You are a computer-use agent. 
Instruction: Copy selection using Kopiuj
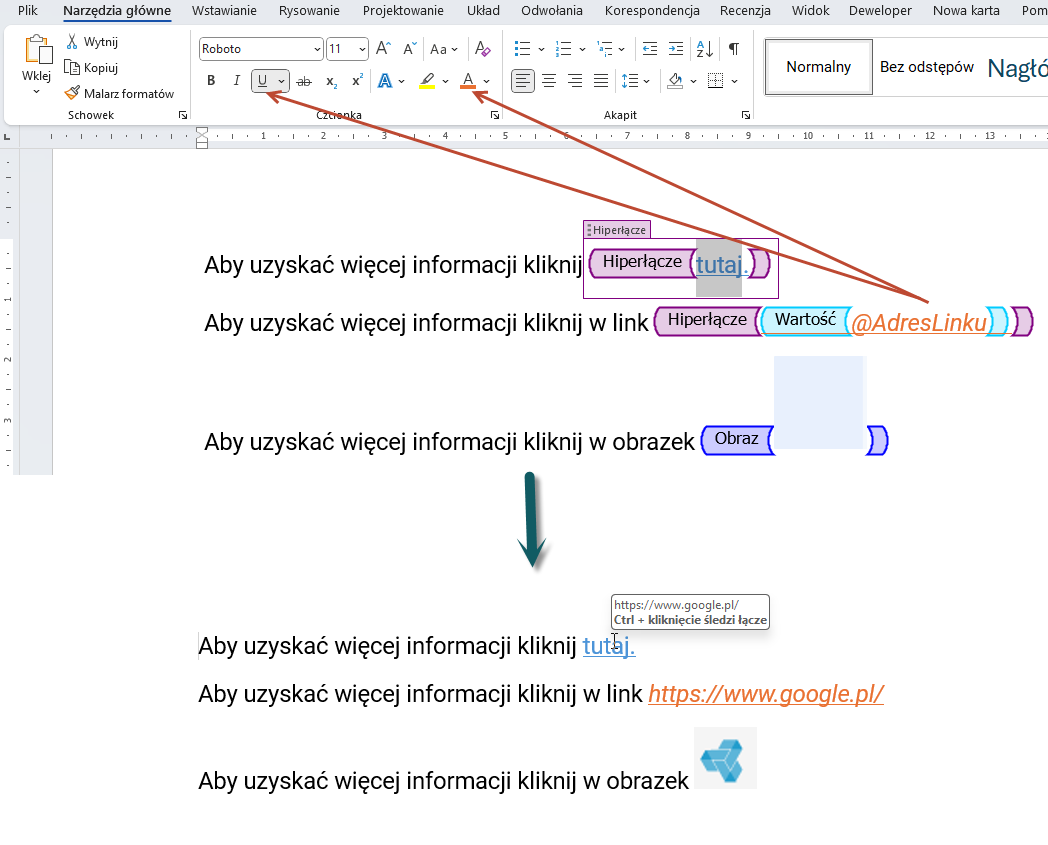click(x=91, y=68)
